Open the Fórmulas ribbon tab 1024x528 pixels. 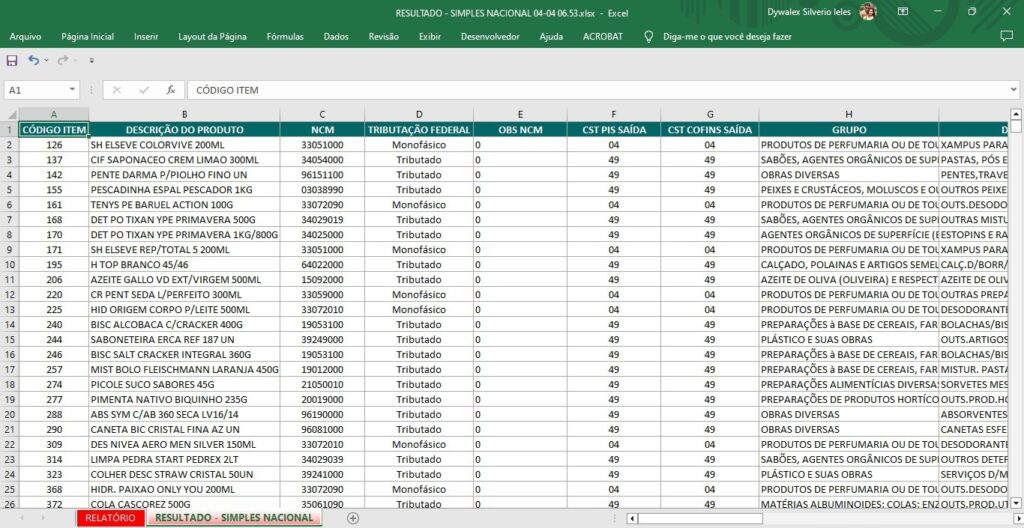(x=285, y=36)
